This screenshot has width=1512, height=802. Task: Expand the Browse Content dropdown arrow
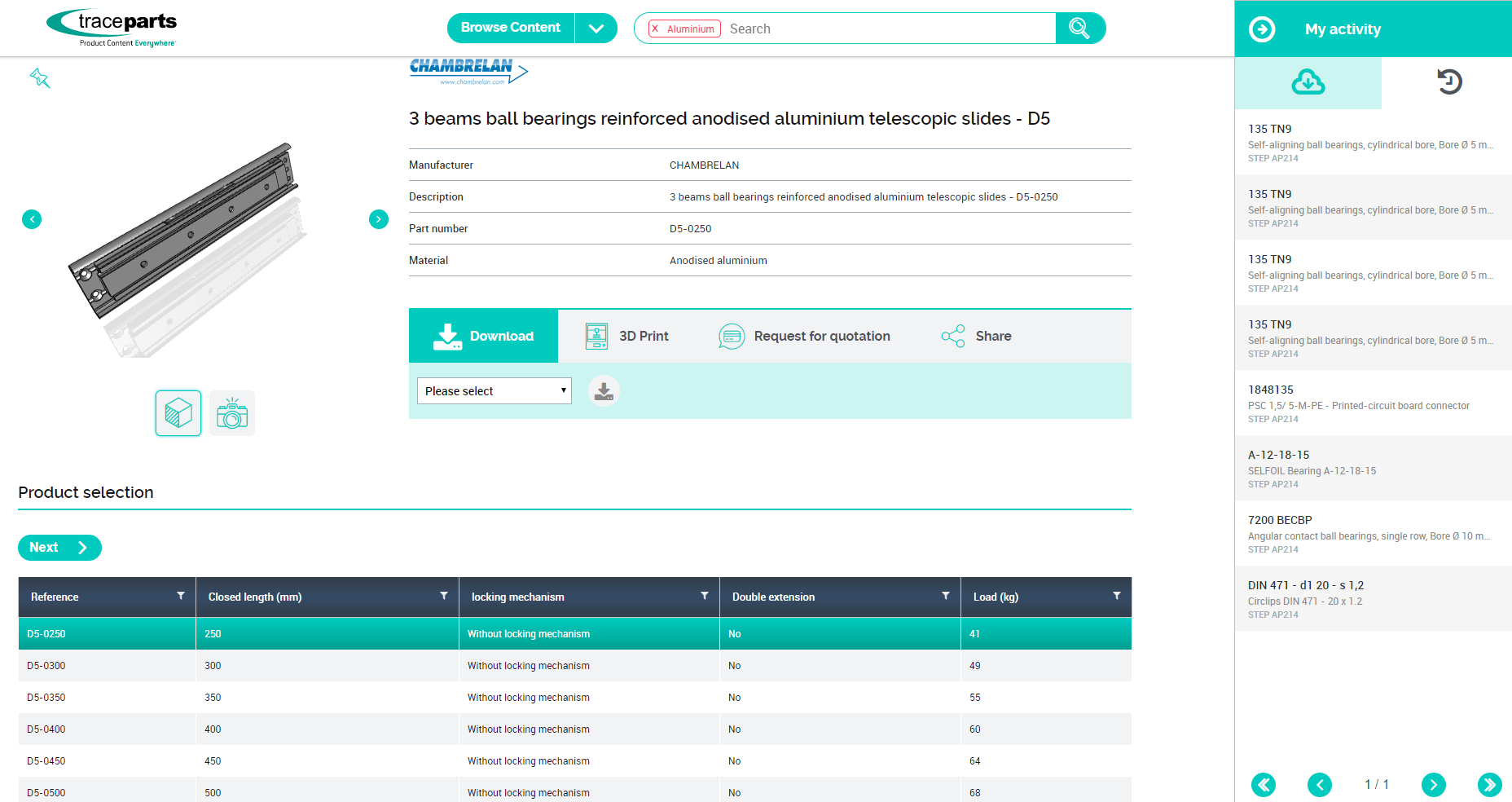[596, 28]
